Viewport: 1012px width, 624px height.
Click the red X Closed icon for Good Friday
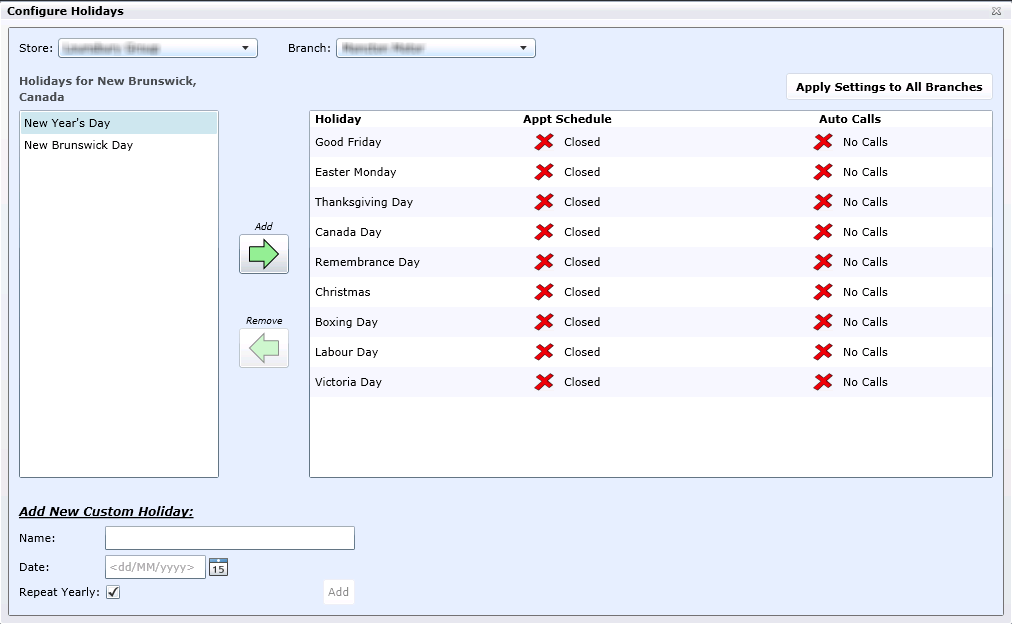pyautogui.click(x=544, y=142)
